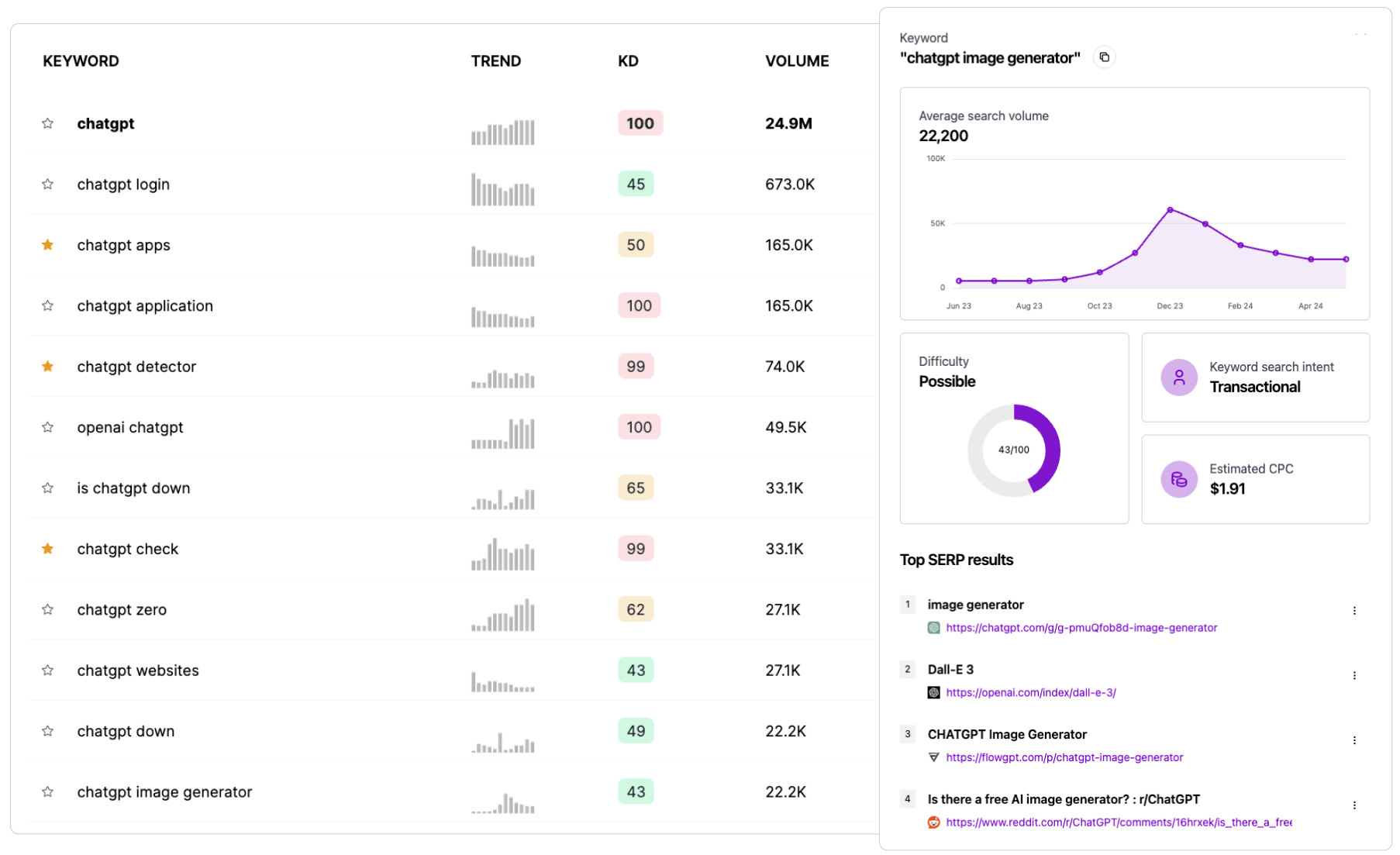Viewport: 1400px width, 855px height.
Task: Open the Dall-E 3 result options menu
Action: tap(1354, 674)
